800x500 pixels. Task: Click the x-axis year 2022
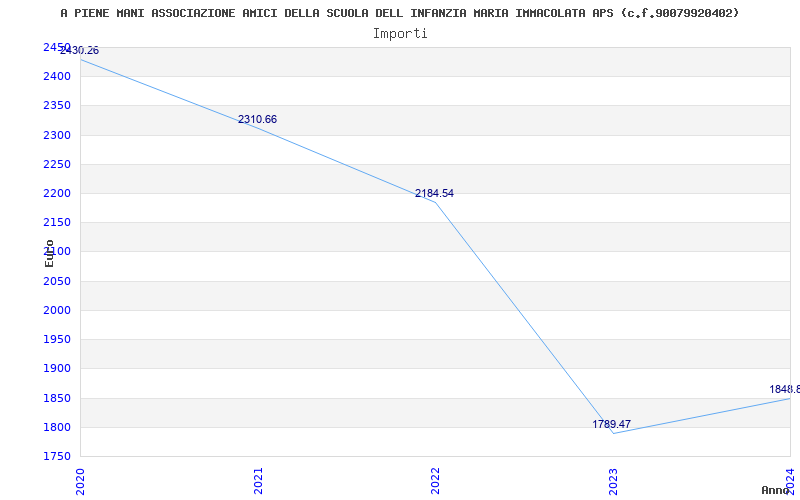pyautogui.click(x=435, y=481)
